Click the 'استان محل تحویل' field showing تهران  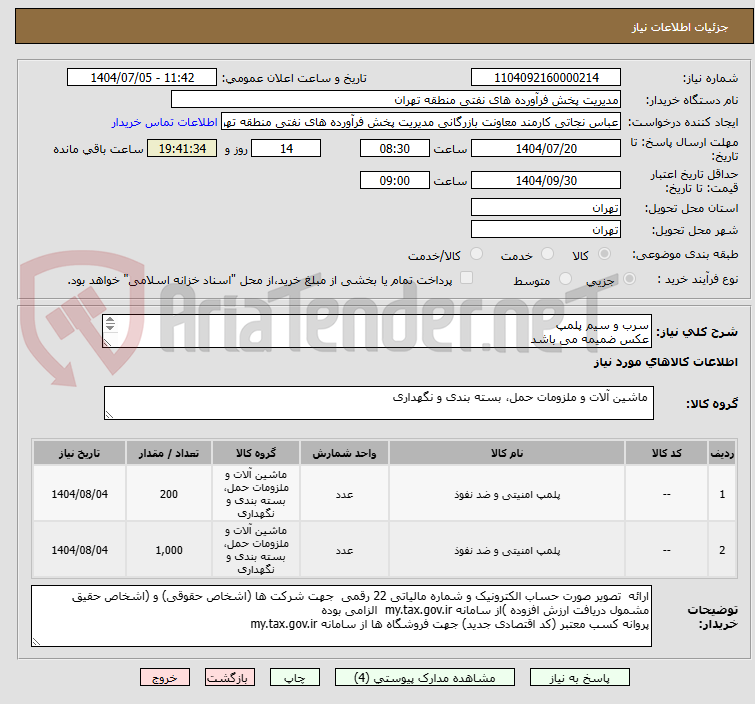[x=545, y=208]
